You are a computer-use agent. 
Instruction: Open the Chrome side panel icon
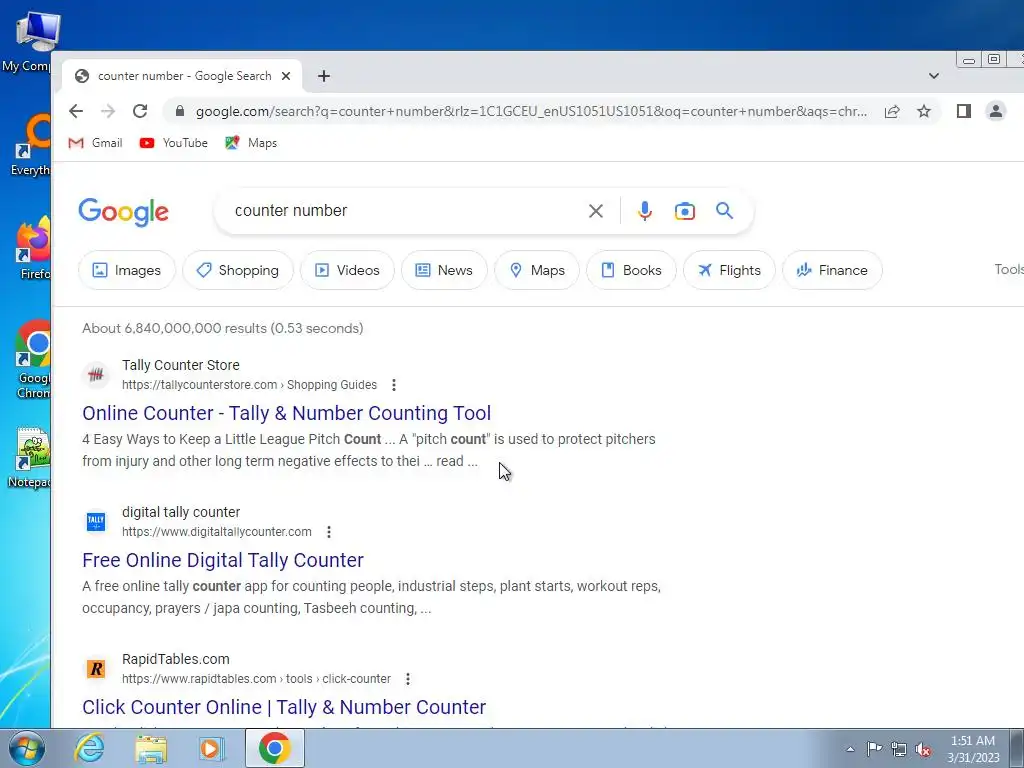tap(964, 111)
